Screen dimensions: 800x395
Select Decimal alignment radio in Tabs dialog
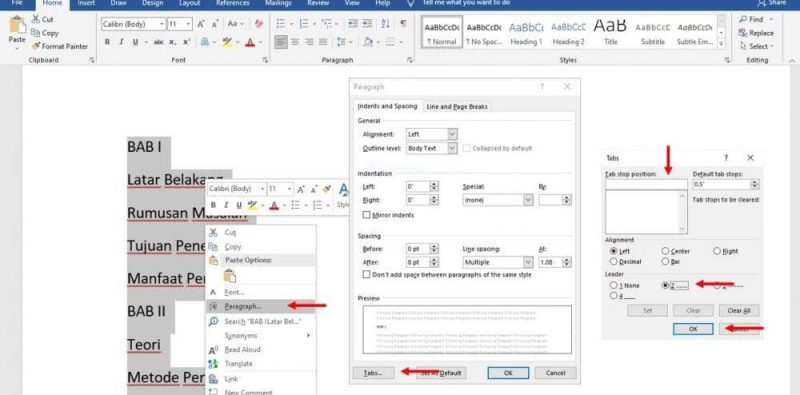point(613,262)
